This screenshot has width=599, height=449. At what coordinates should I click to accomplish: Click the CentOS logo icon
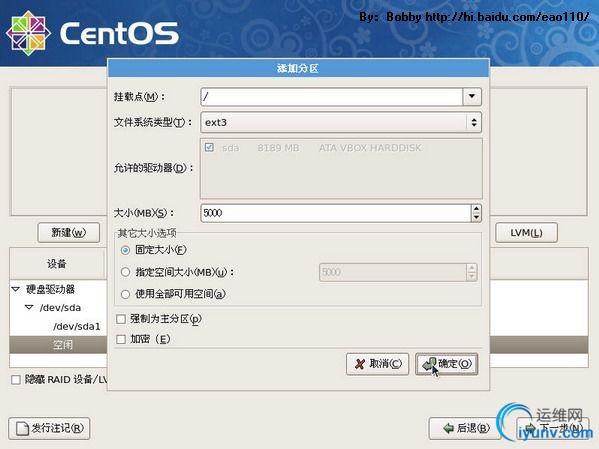(28, 33)
